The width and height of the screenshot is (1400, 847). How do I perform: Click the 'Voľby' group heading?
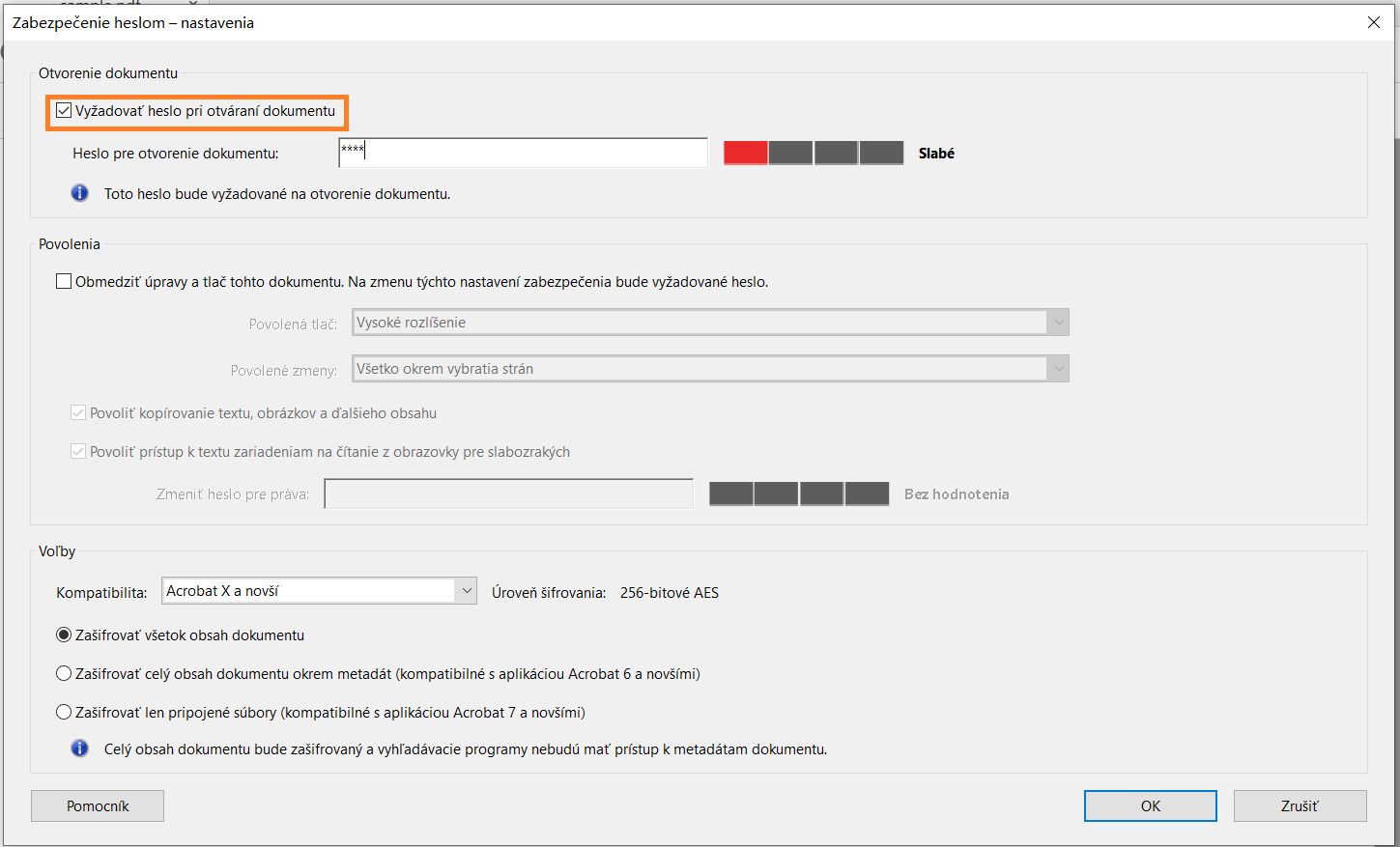57,551
